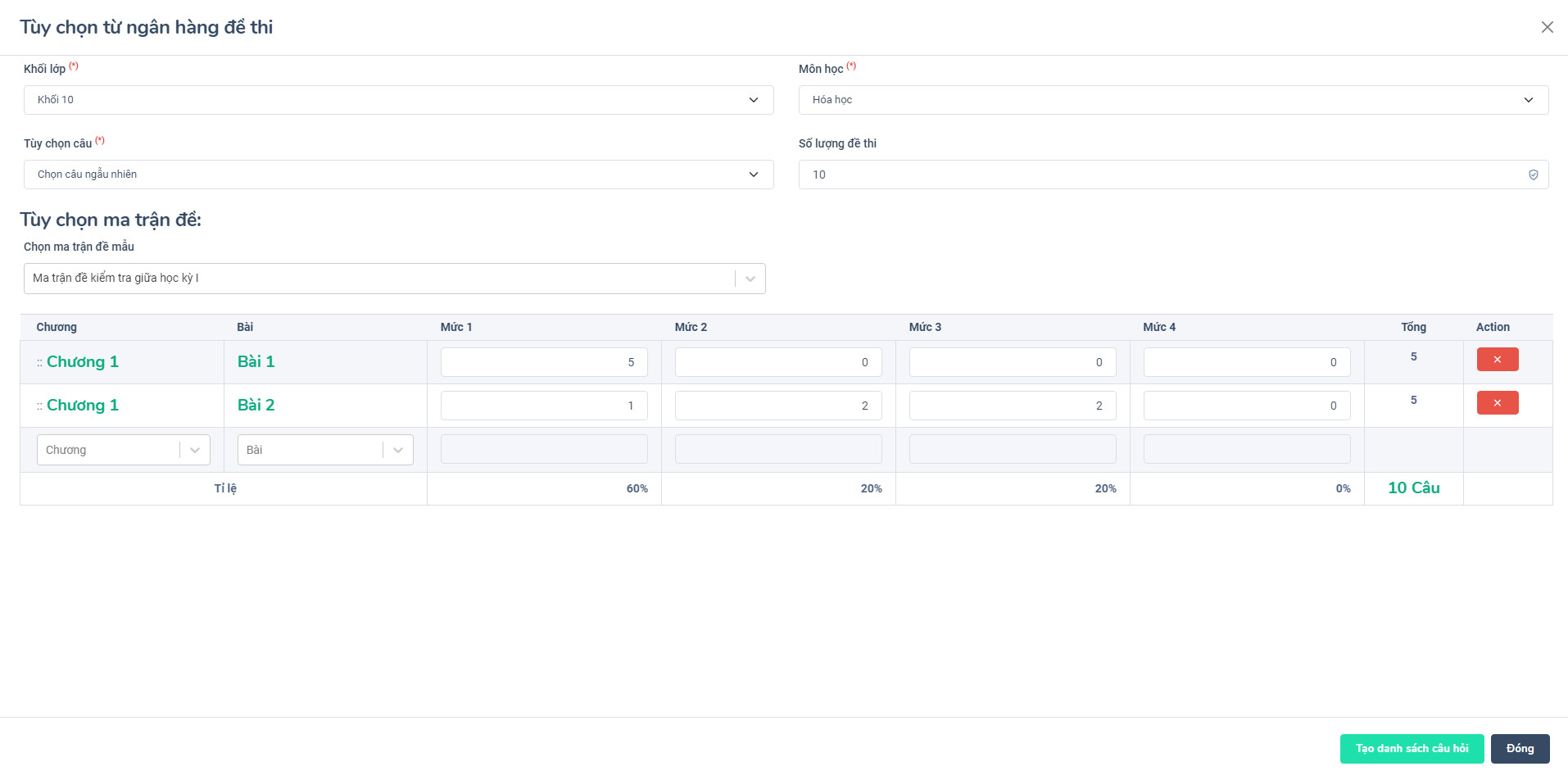This screenshot has width=1568, height=780.
Task: Click the Bài 2 lesson link
Action: click(x=256, y=406)
